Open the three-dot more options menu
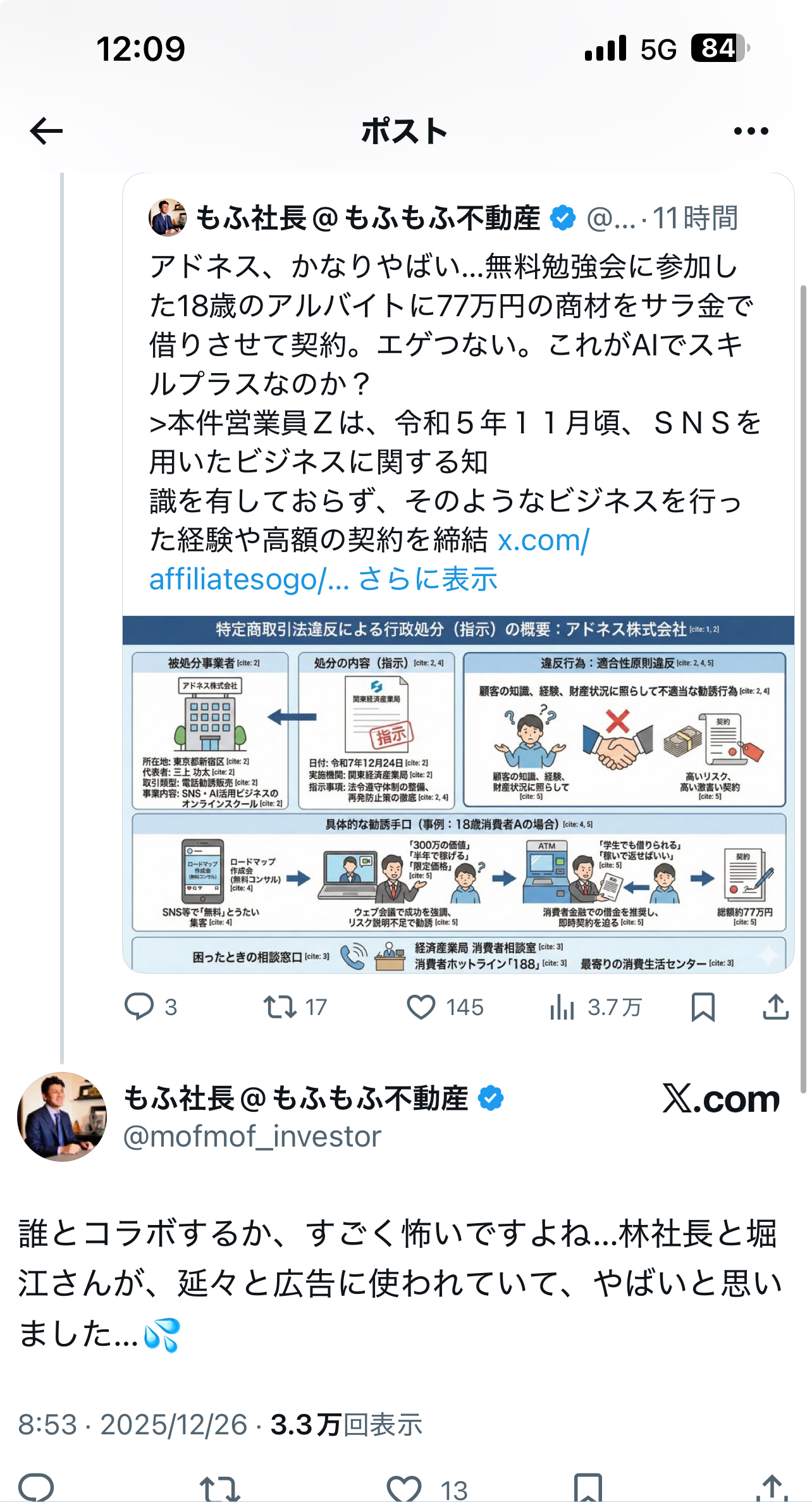 pos(751,131)
